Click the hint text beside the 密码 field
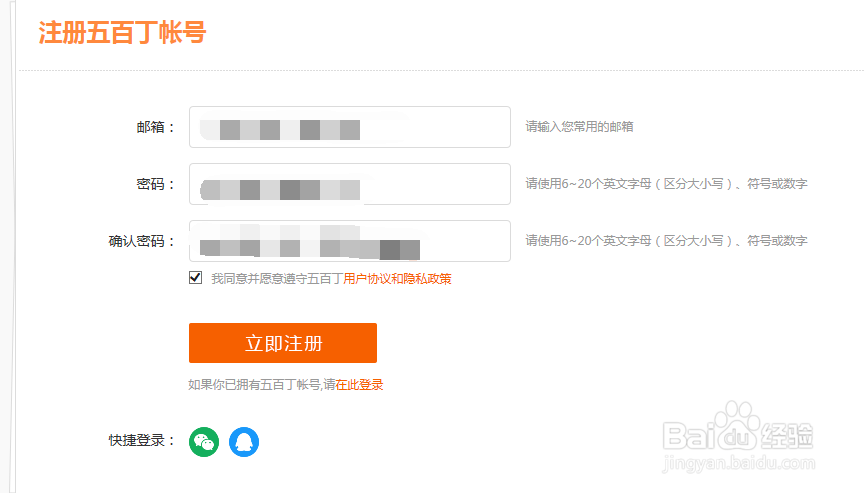864x493 pixels. pos(666,184)
